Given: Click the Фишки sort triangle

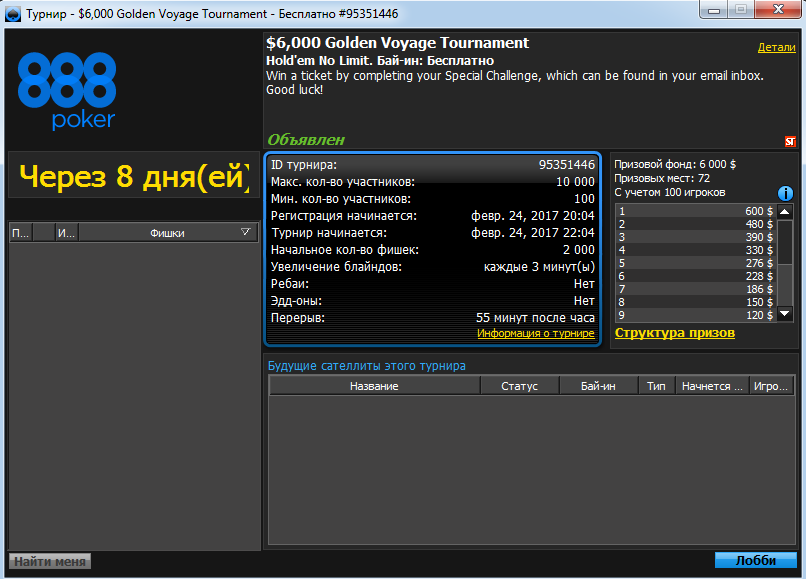Looking at the screenshot, I should 245,232.
